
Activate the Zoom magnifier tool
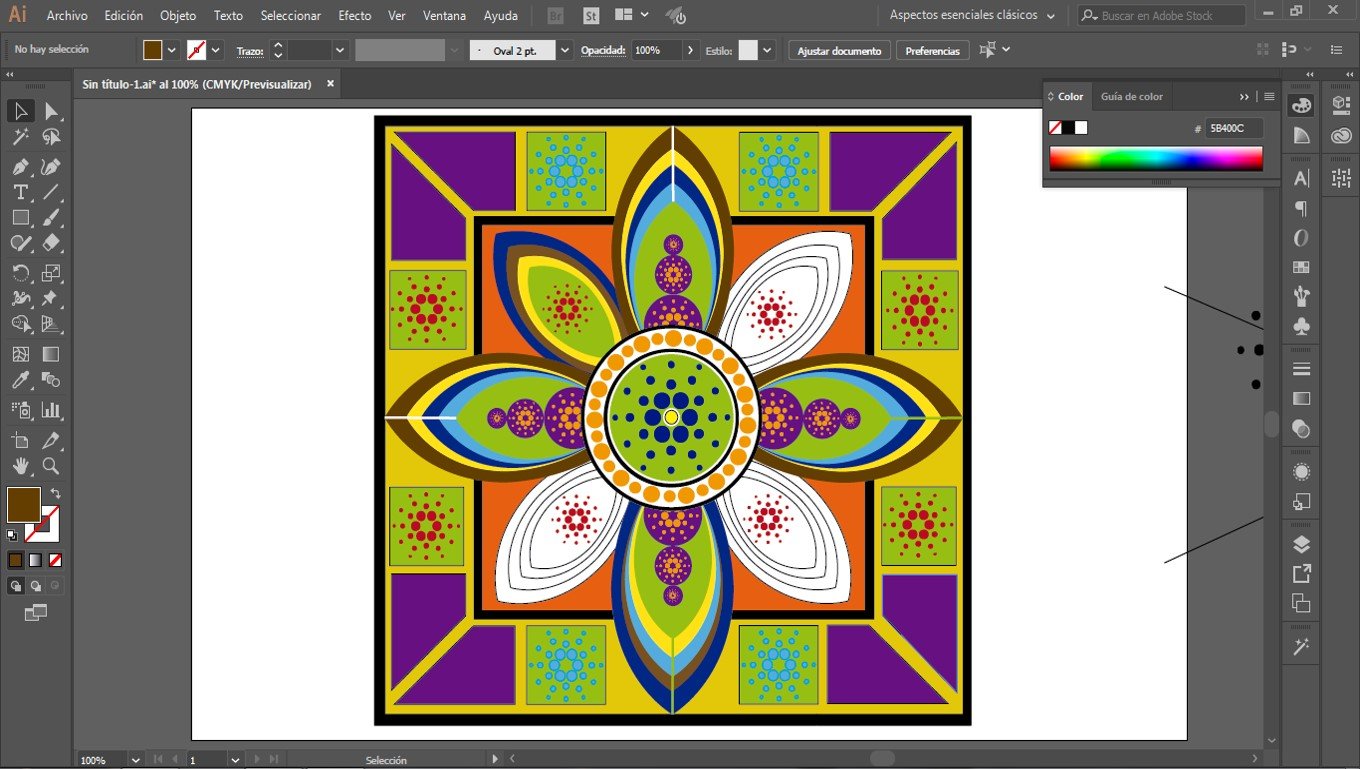pos(51,466)
